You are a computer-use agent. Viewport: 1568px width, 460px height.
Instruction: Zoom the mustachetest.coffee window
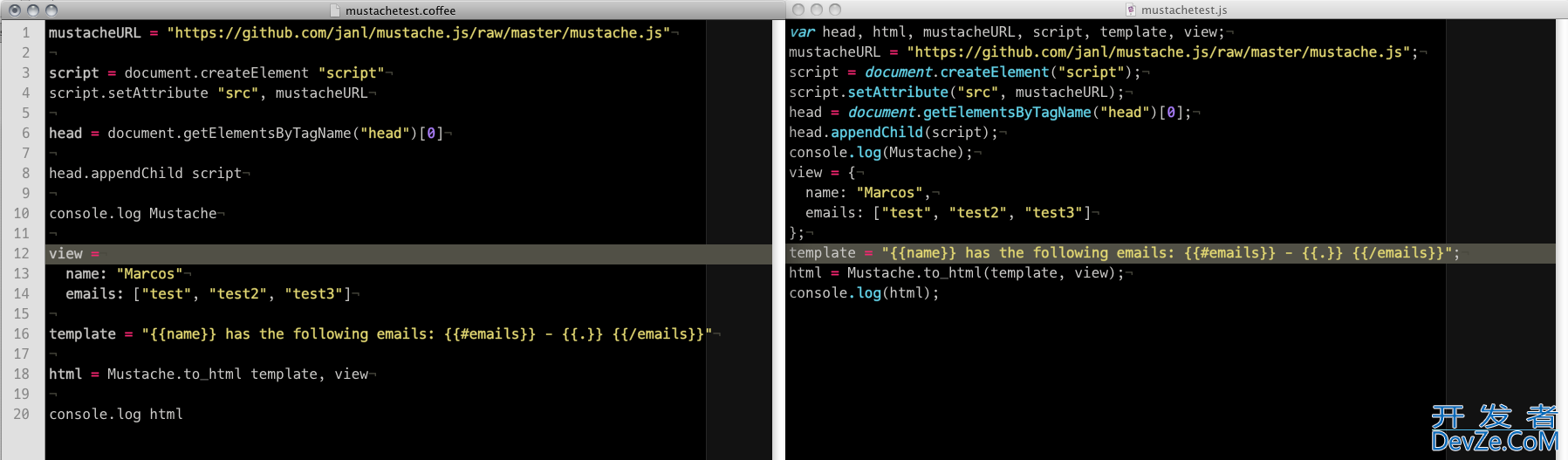[x=51, y=10]
